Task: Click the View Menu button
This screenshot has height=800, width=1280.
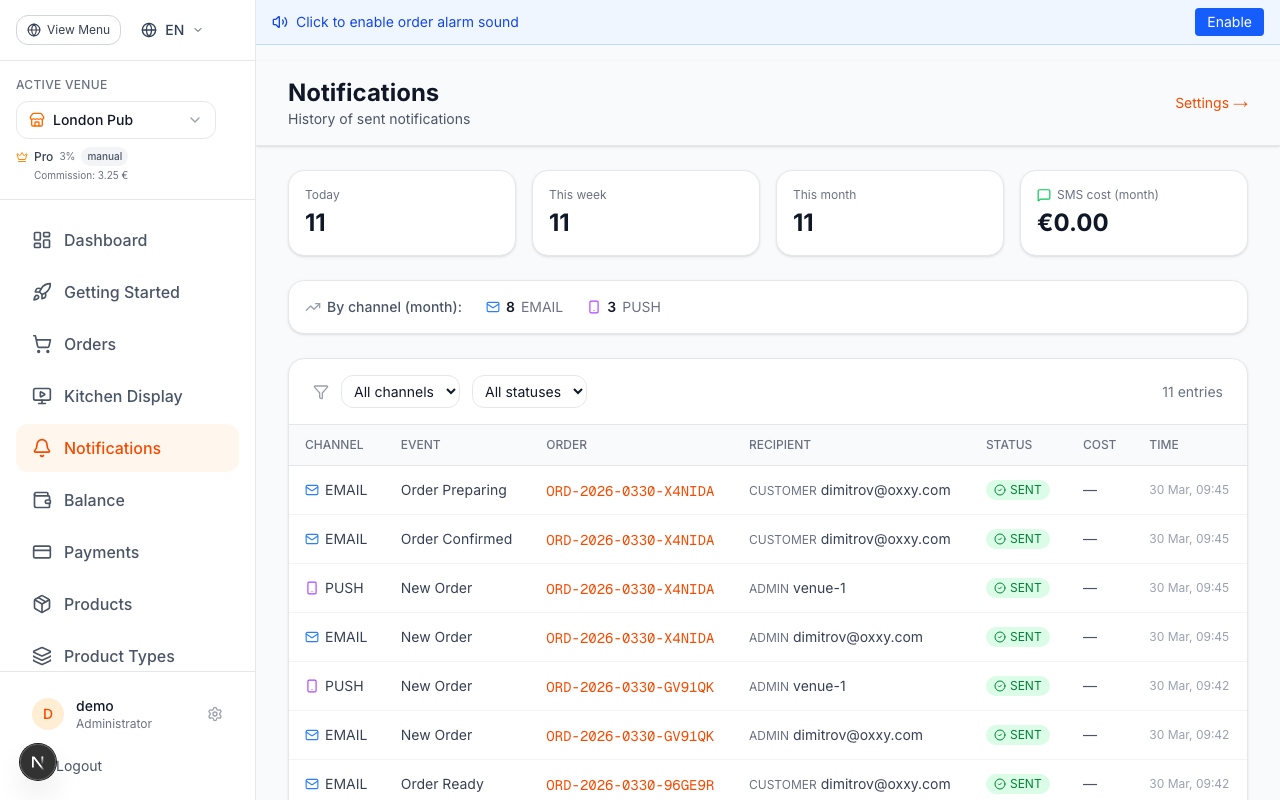Action: (x=68, y=29)
